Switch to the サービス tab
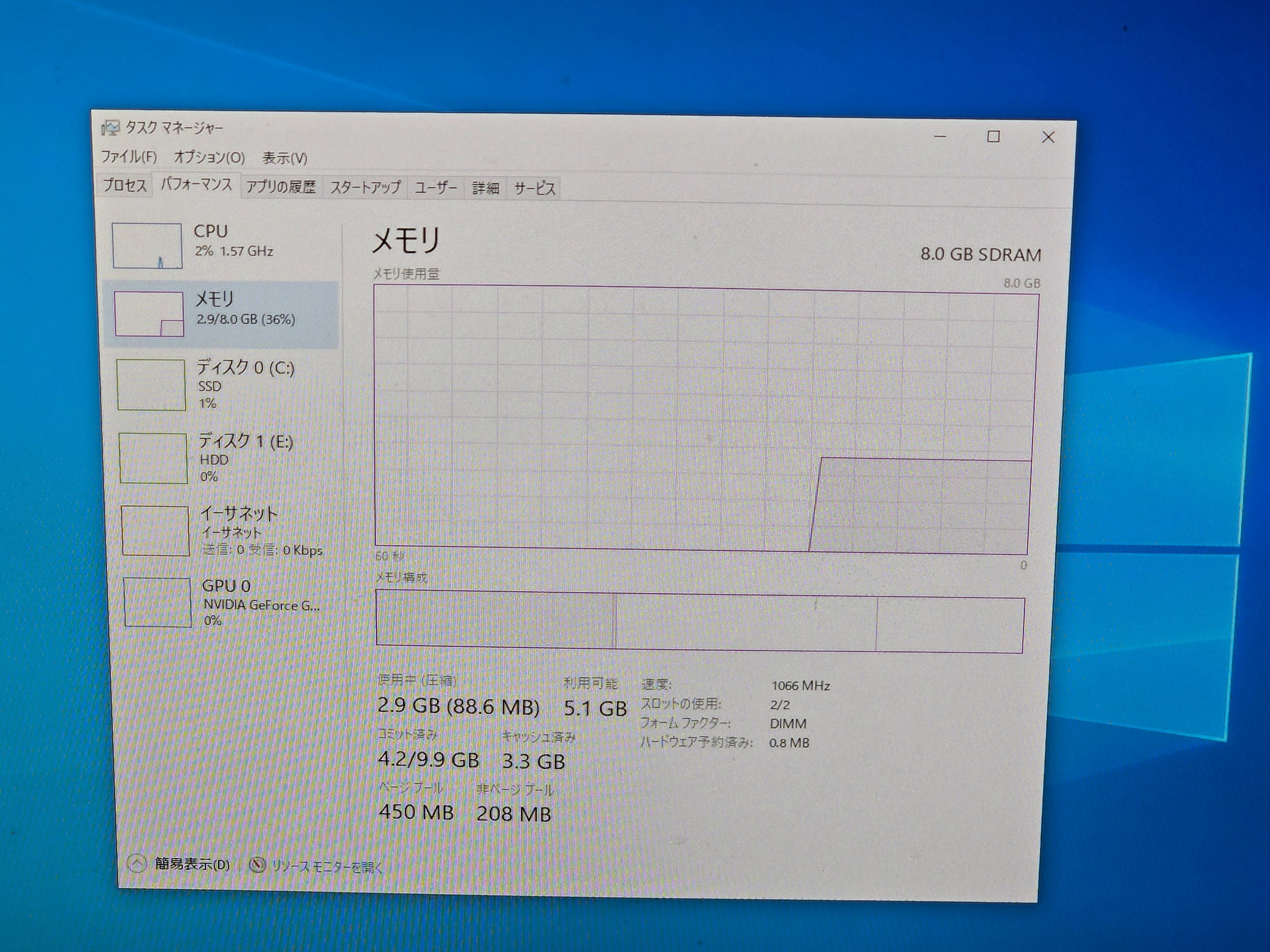1270x952 pixels. [x=534, y=188]
